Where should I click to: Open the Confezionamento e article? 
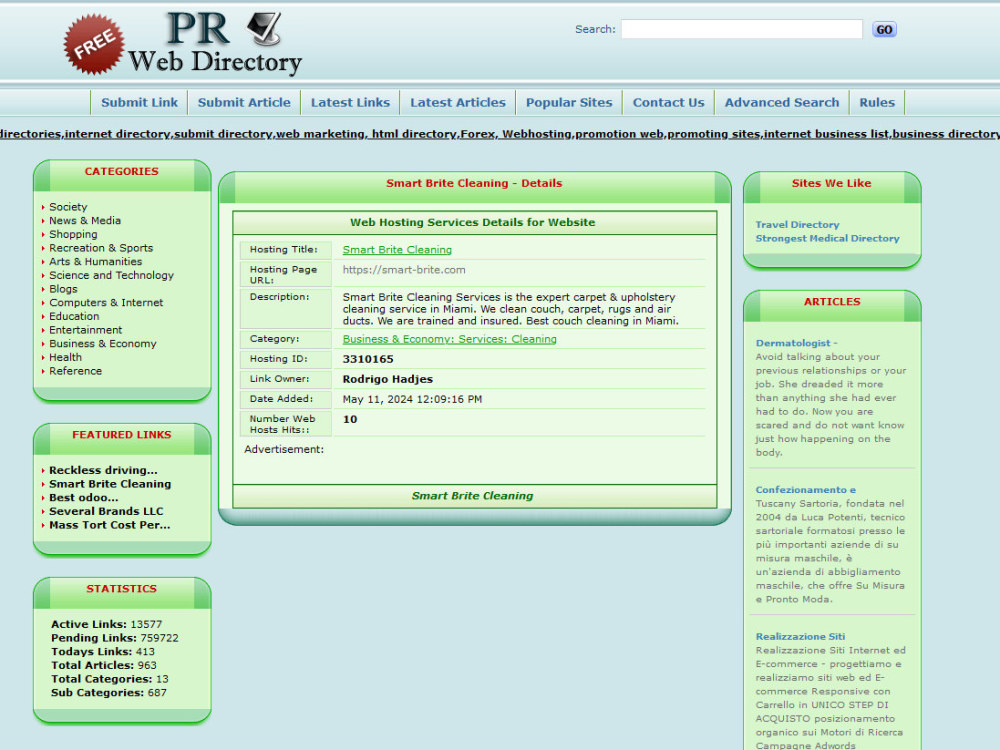[805, 490]
